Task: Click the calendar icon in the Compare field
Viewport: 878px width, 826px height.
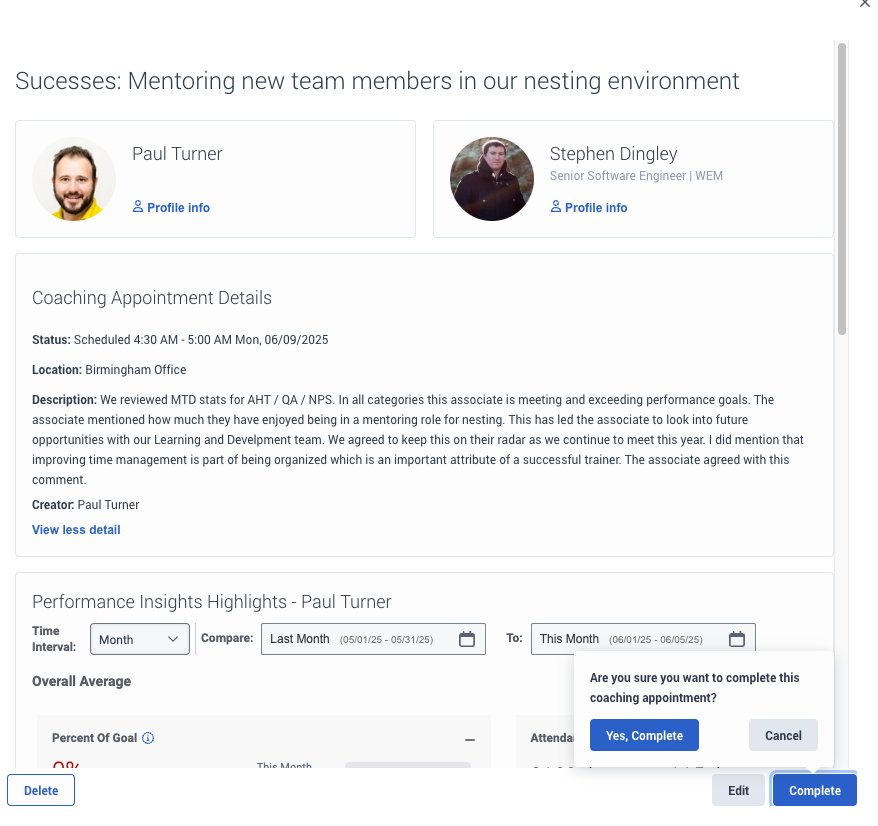Action: [x=467, y=639]
